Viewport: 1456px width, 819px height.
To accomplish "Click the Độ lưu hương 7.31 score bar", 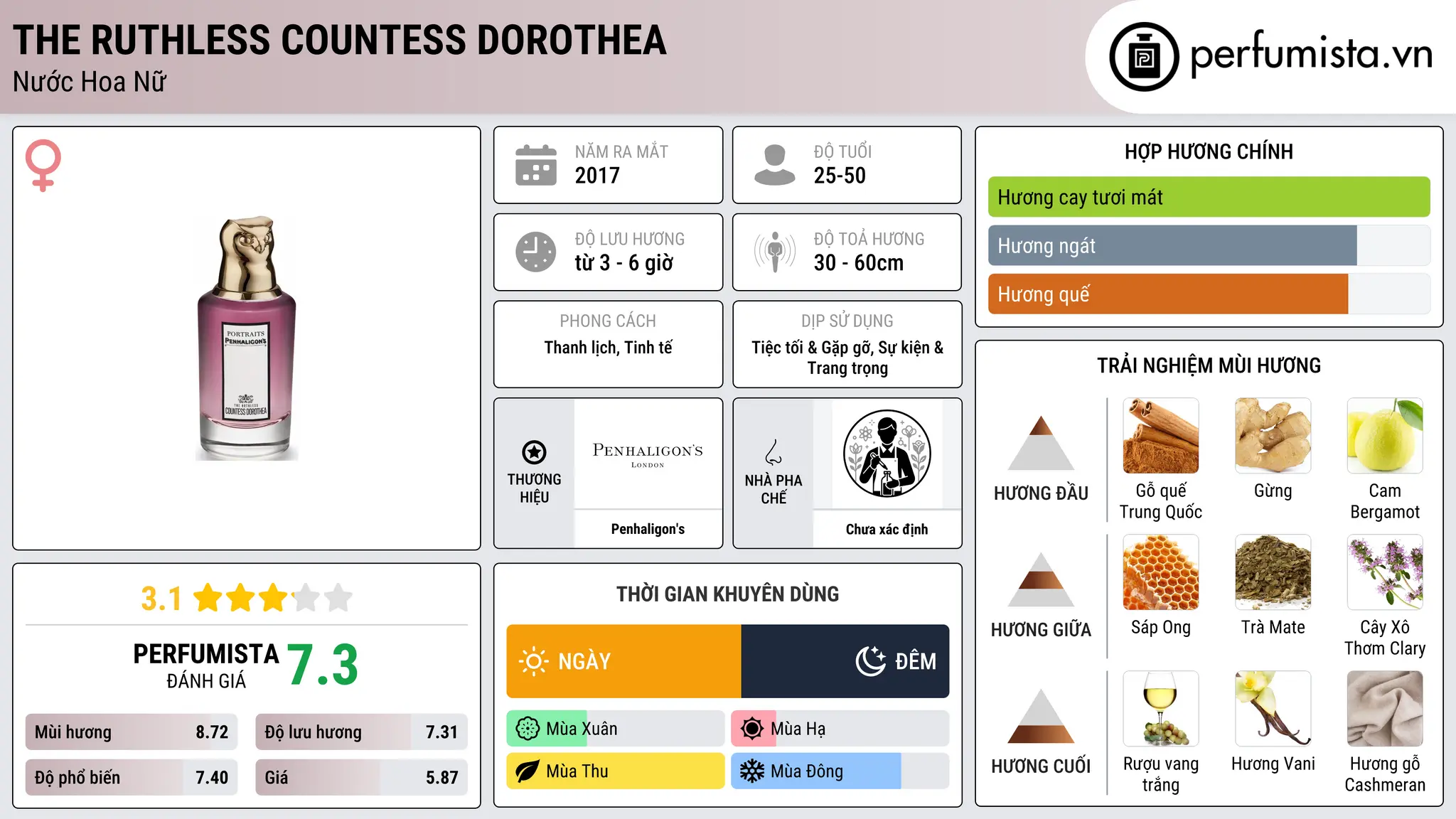I will [361, 732].
